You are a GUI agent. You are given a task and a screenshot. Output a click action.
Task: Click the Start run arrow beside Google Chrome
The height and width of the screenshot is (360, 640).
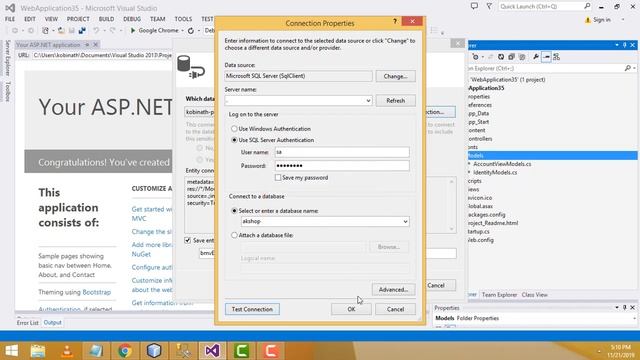[x=133, y=30]
